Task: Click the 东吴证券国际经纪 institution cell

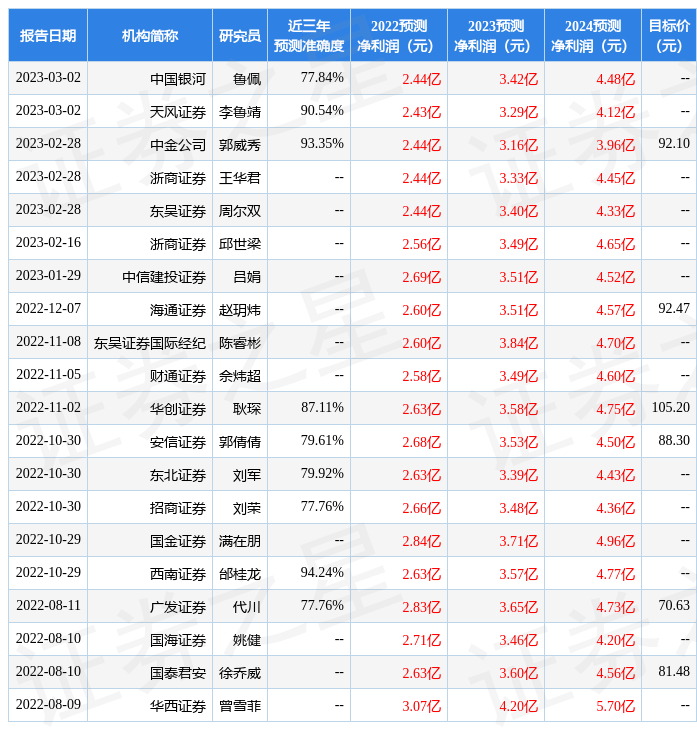Action: pos(150,343)
